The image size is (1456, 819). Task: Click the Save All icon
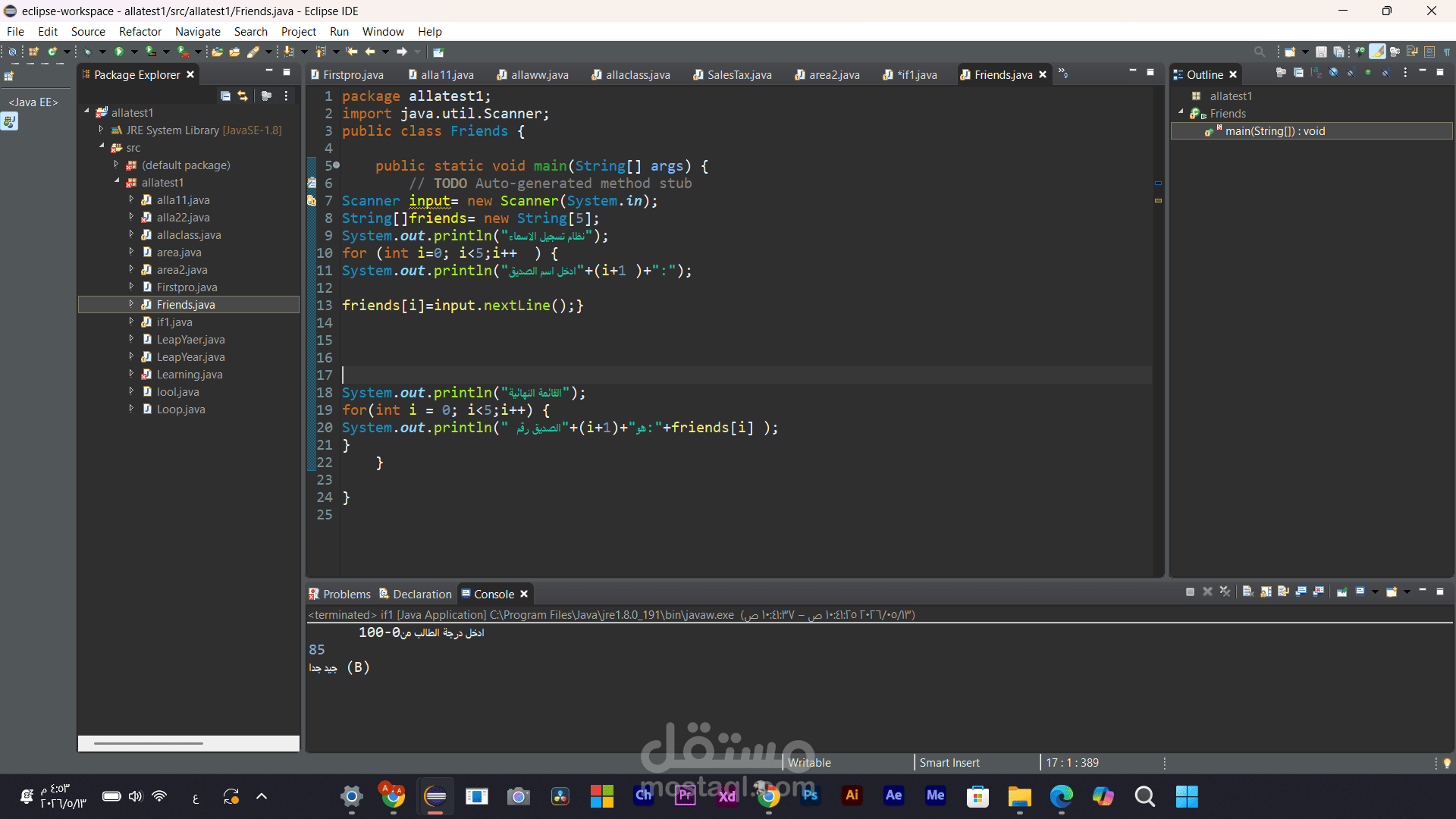(1338, 52)
